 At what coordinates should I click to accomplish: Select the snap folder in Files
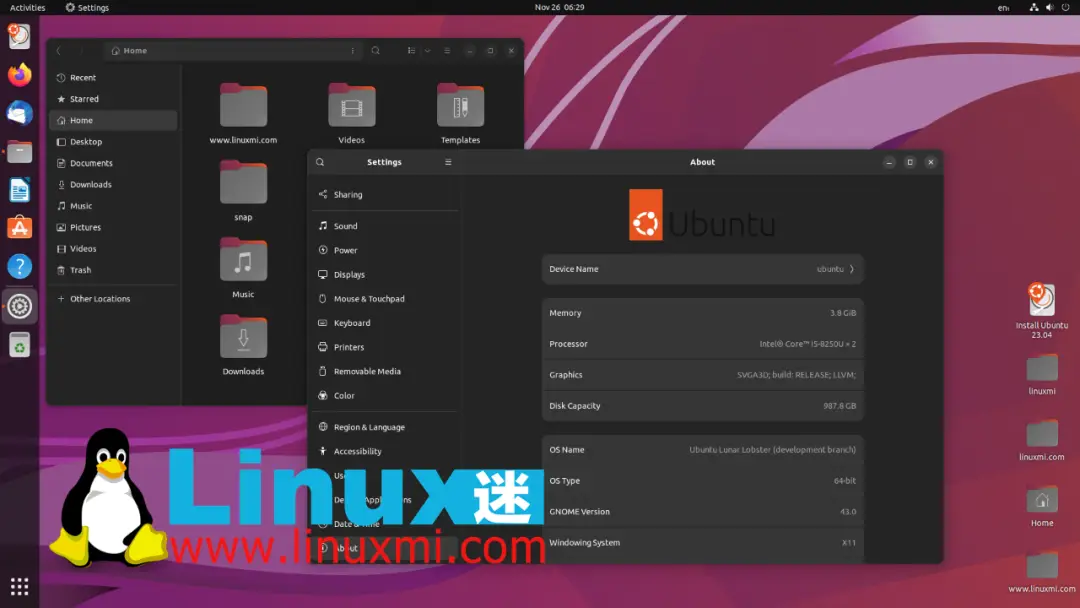[243, 191]
